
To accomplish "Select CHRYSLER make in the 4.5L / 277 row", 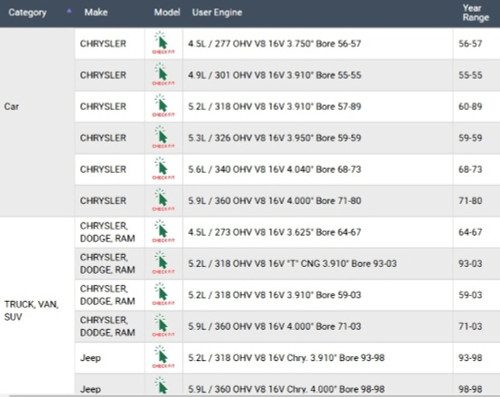I will tap(103, 44).
